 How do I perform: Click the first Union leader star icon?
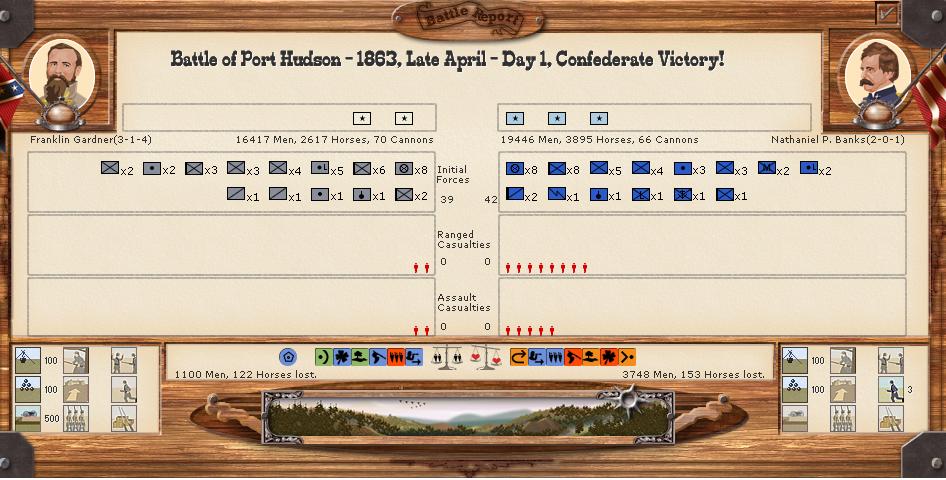[x=515, y=119]
